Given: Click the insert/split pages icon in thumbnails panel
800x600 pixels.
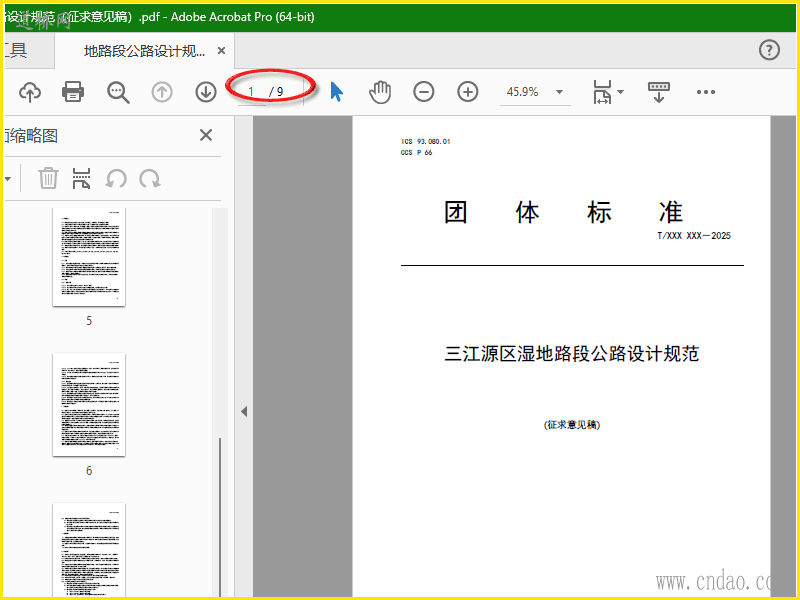Looking at the screenshot, I should [x=82, y=178].
